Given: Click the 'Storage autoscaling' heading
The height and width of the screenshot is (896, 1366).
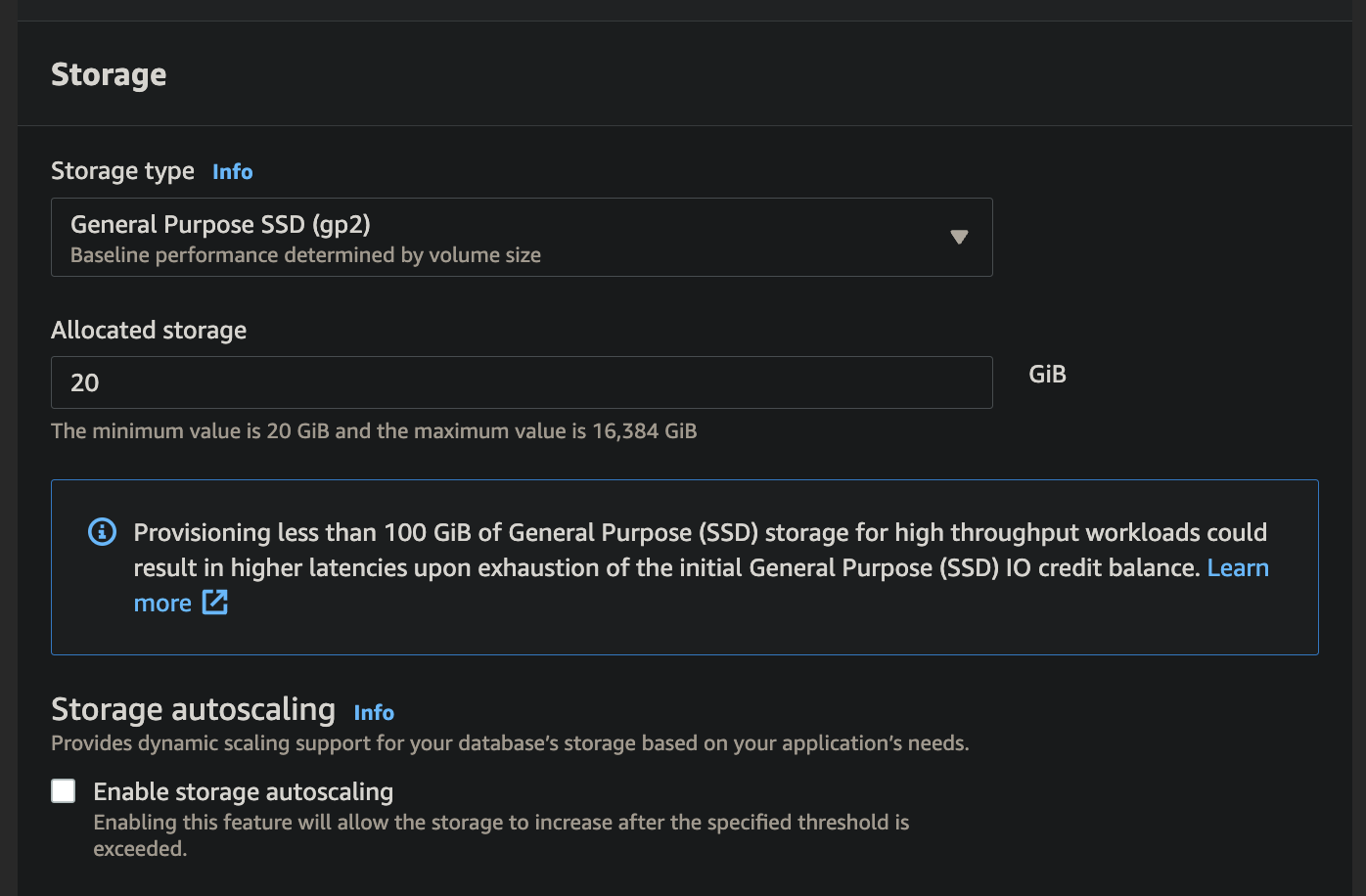Looking at the screenshot, I should 193,709.
